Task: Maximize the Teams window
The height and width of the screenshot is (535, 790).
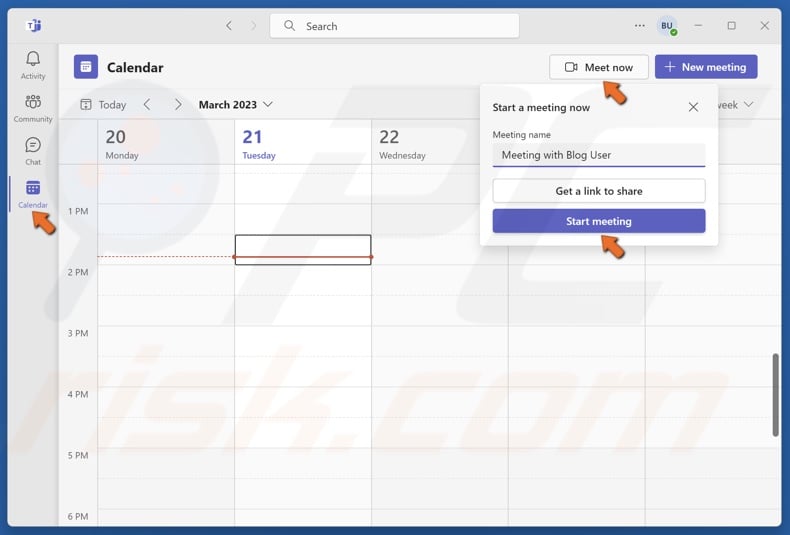Action: [731, 26]
